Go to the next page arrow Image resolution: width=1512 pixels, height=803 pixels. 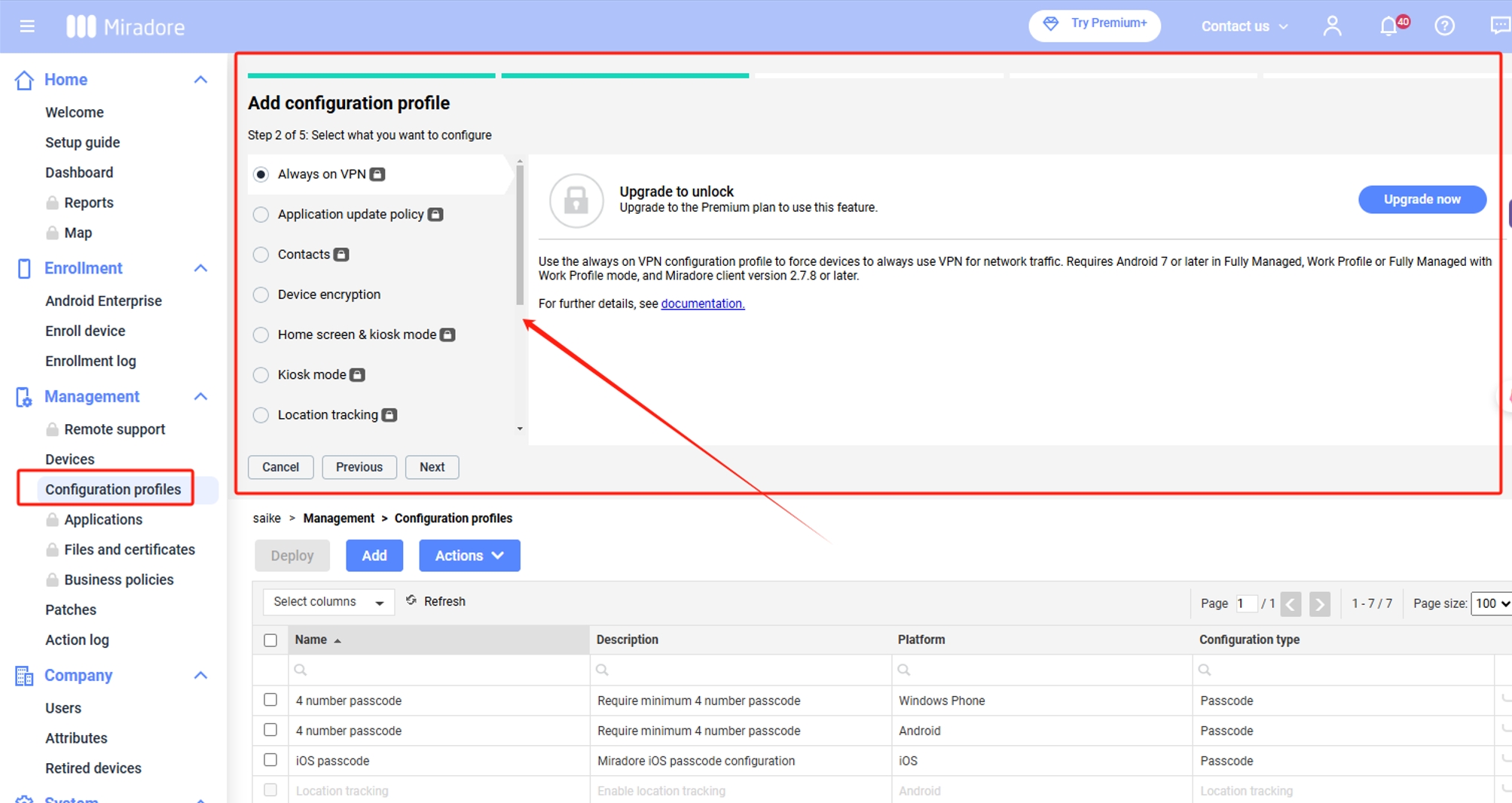(x=1319, y=604)
